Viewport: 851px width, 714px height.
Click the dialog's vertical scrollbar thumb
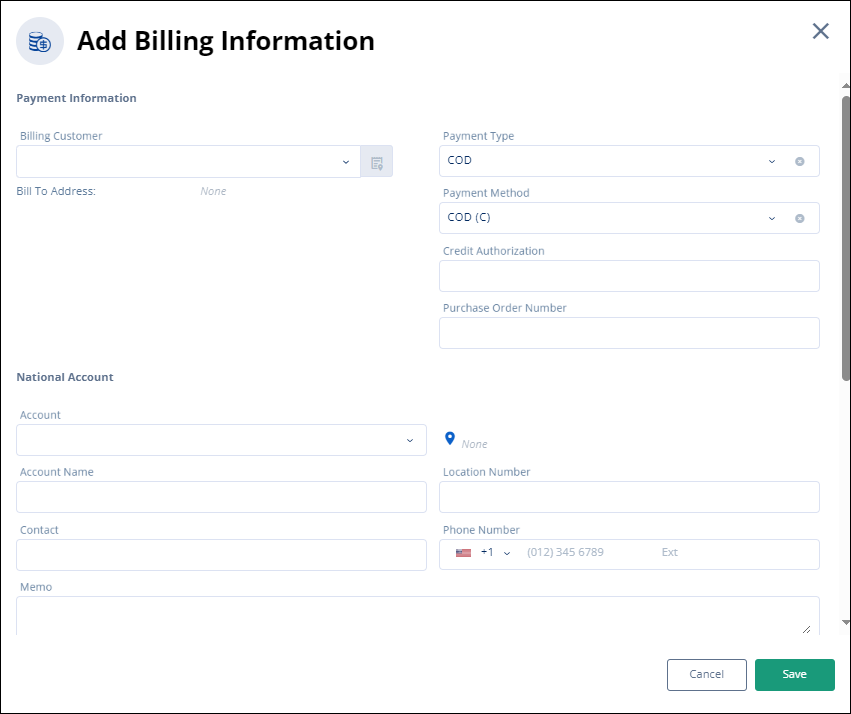pyautogui.click(x=846, y=238)
